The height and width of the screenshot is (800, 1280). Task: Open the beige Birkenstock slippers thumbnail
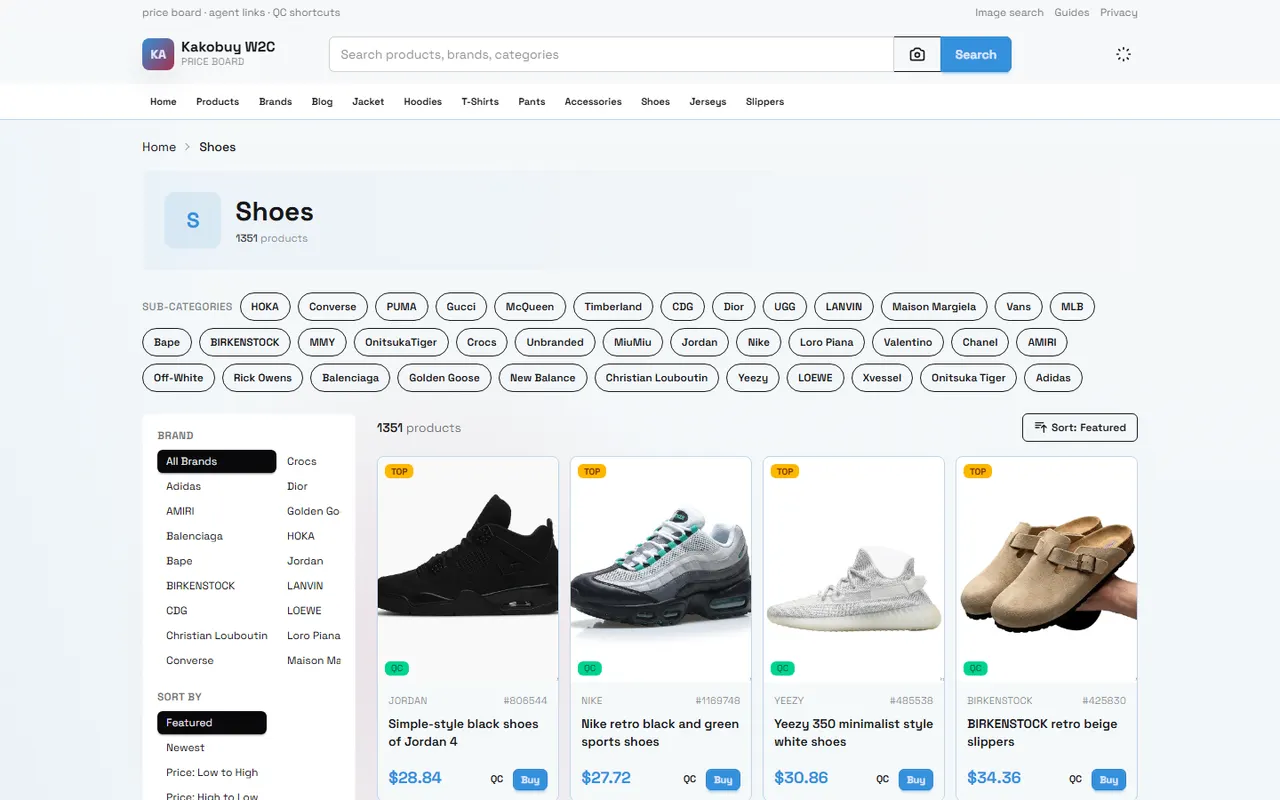click(1047, 570)
